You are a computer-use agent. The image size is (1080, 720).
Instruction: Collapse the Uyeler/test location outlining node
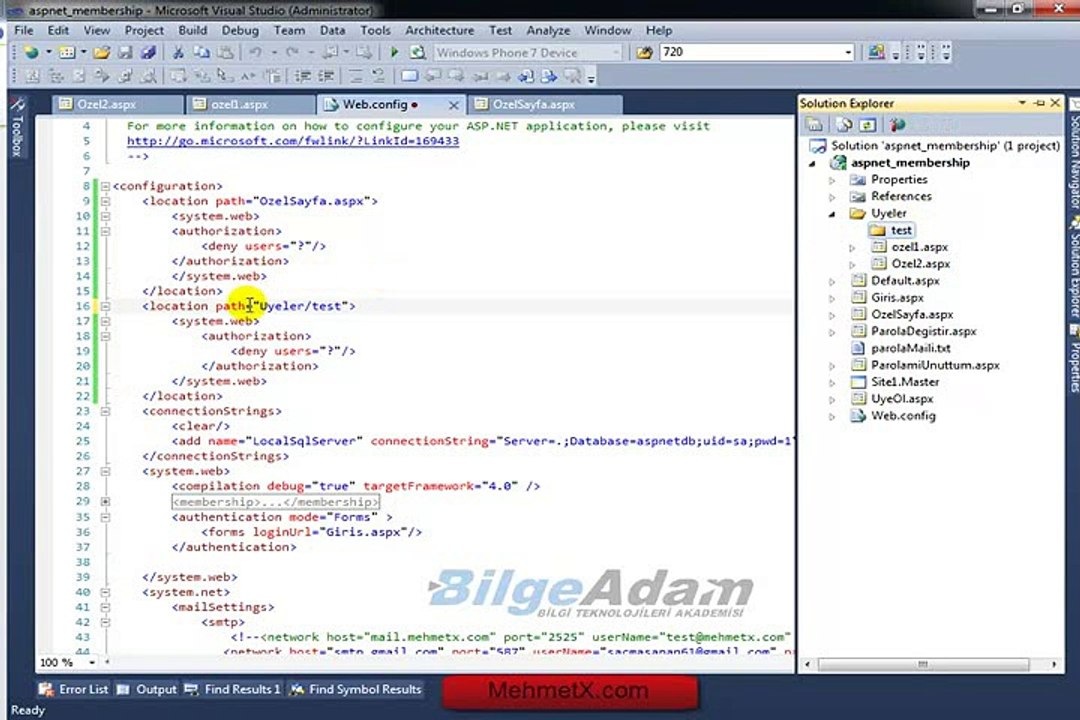pos(105,306)
